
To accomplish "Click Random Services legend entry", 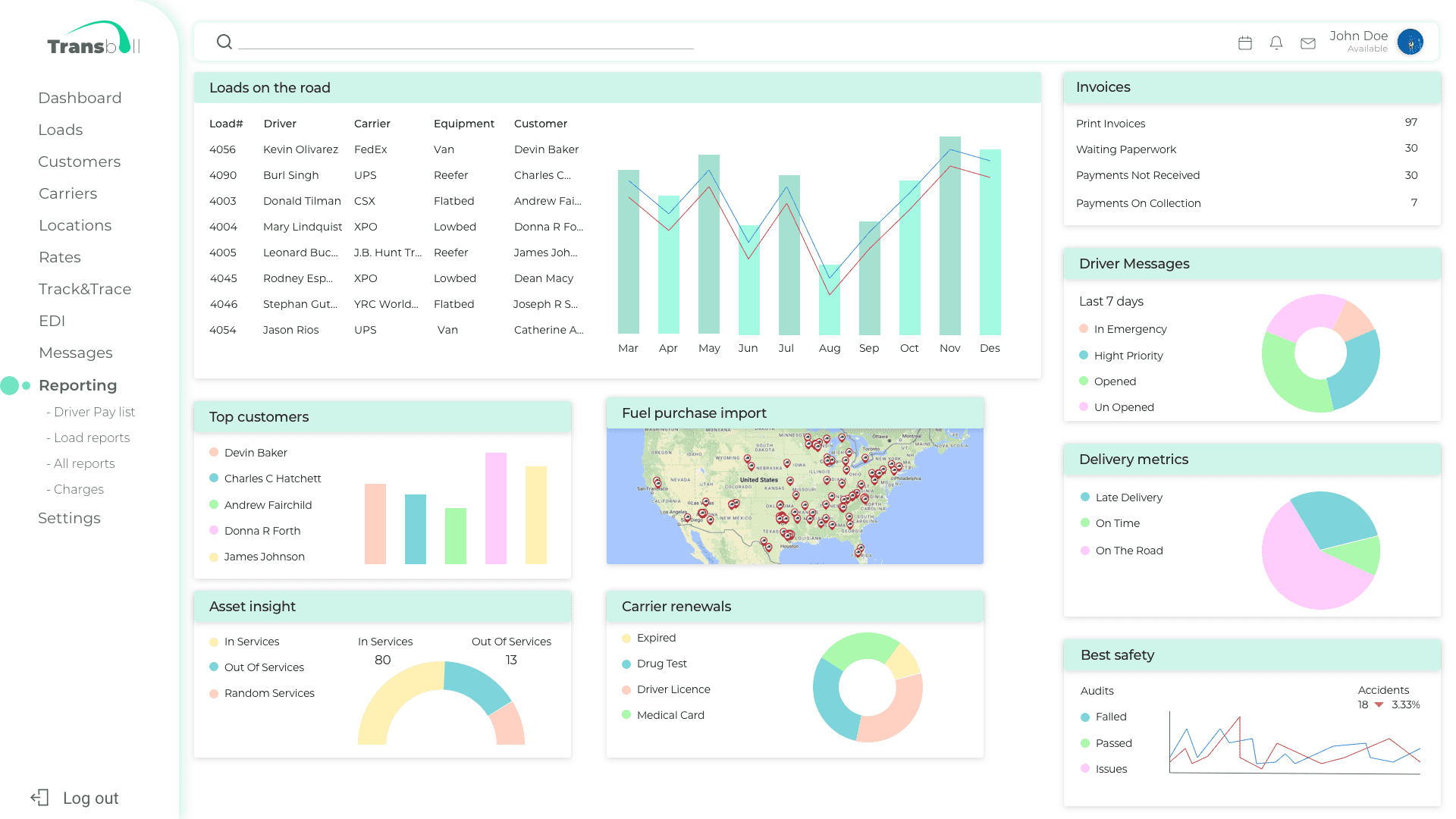I will (x=262, y=692).
